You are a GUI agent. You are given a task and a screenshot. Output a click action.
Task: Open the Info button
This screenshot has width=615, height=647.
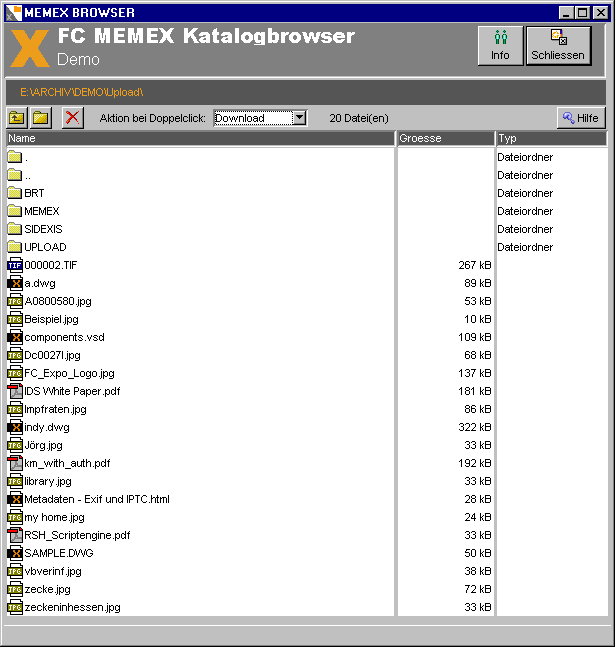pyautogui.click(x=500, y=46)
